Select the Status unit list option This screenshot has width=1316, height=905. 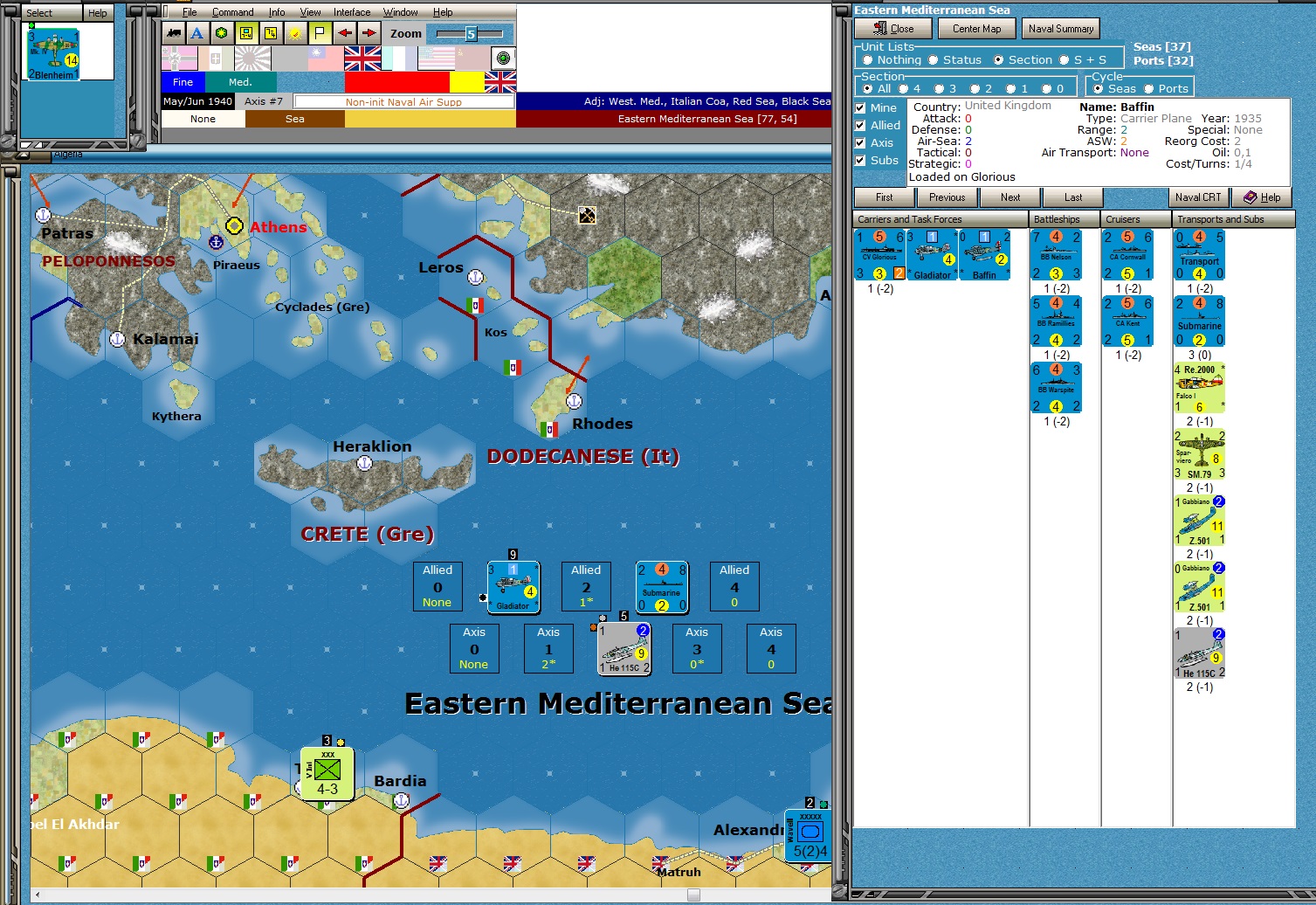point(954,60)
